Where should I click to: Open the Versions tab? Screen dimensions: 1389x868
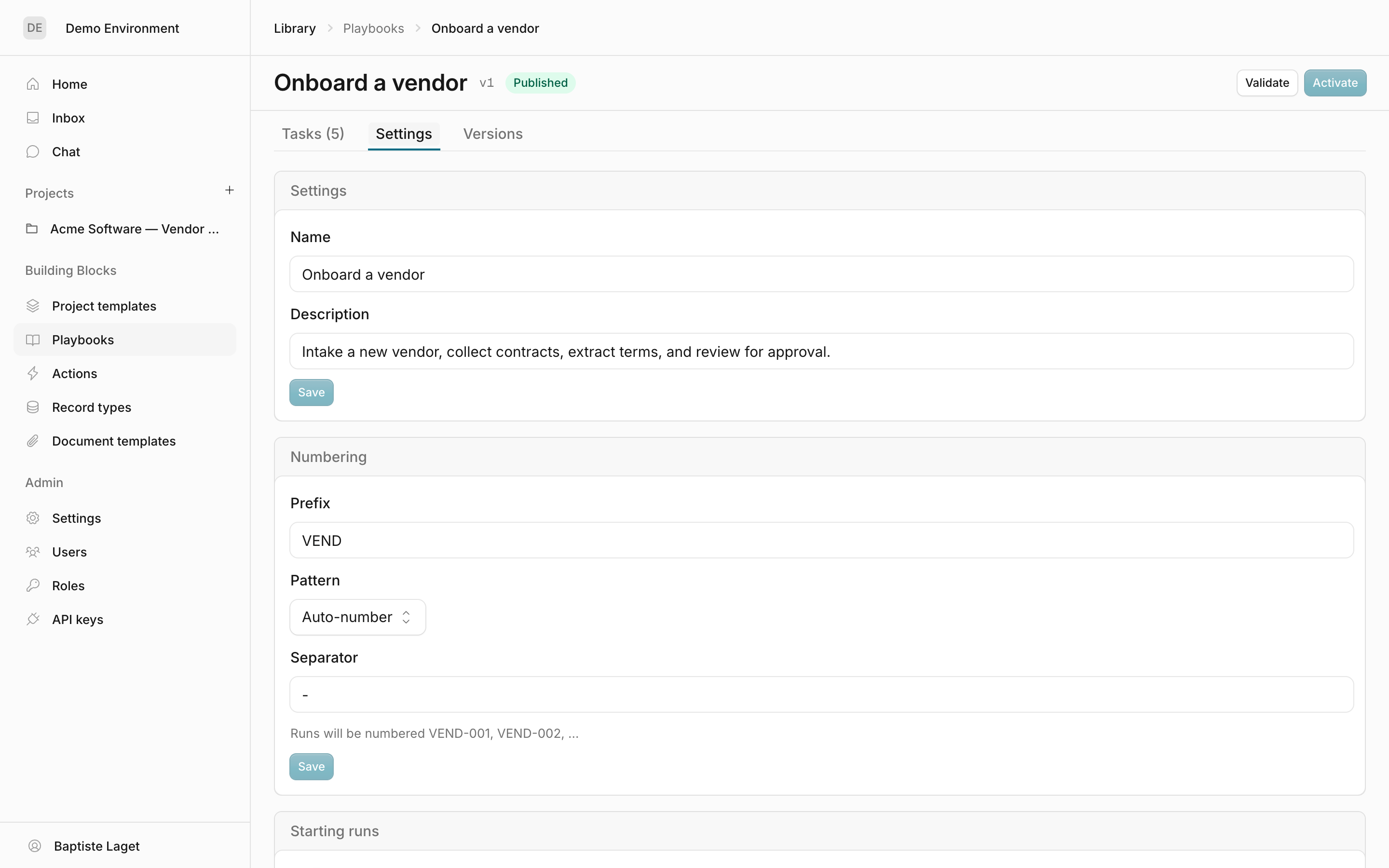[493, 134]
